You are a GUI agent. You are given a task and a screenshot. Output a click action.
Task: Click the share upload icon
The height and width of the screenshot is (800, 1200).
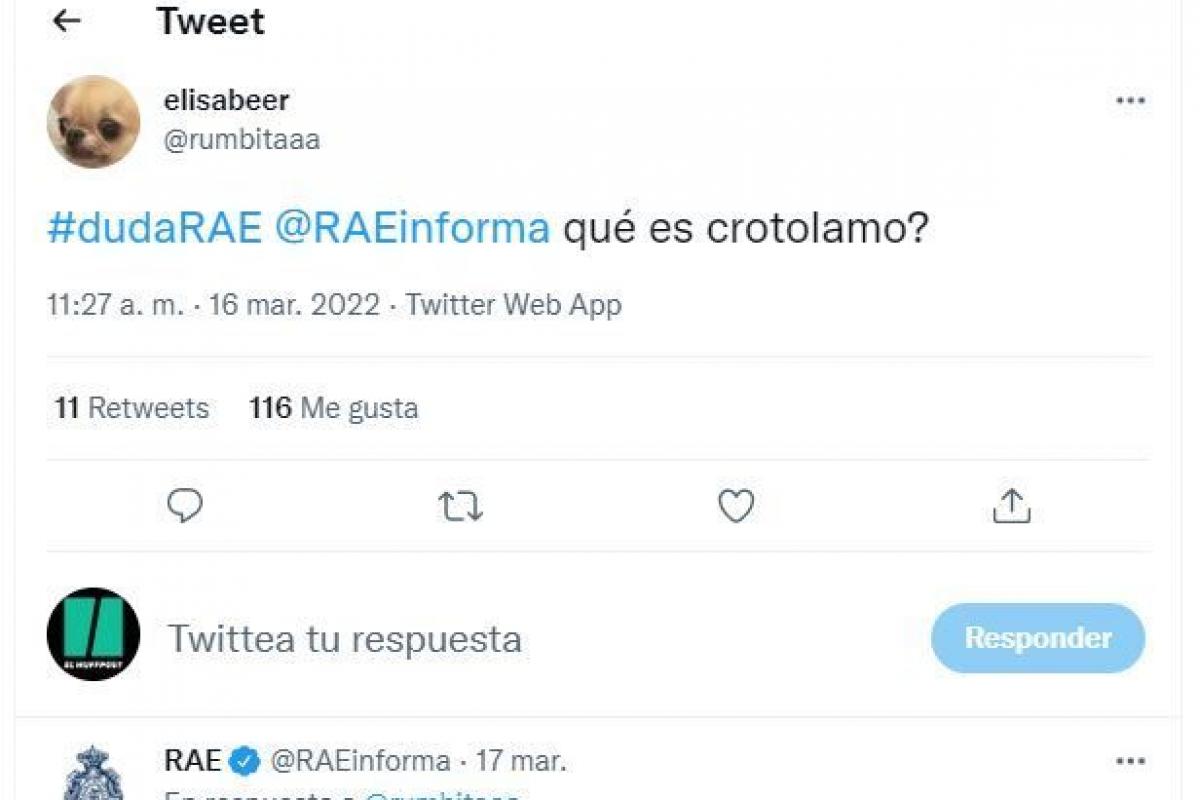(1011, 506)
